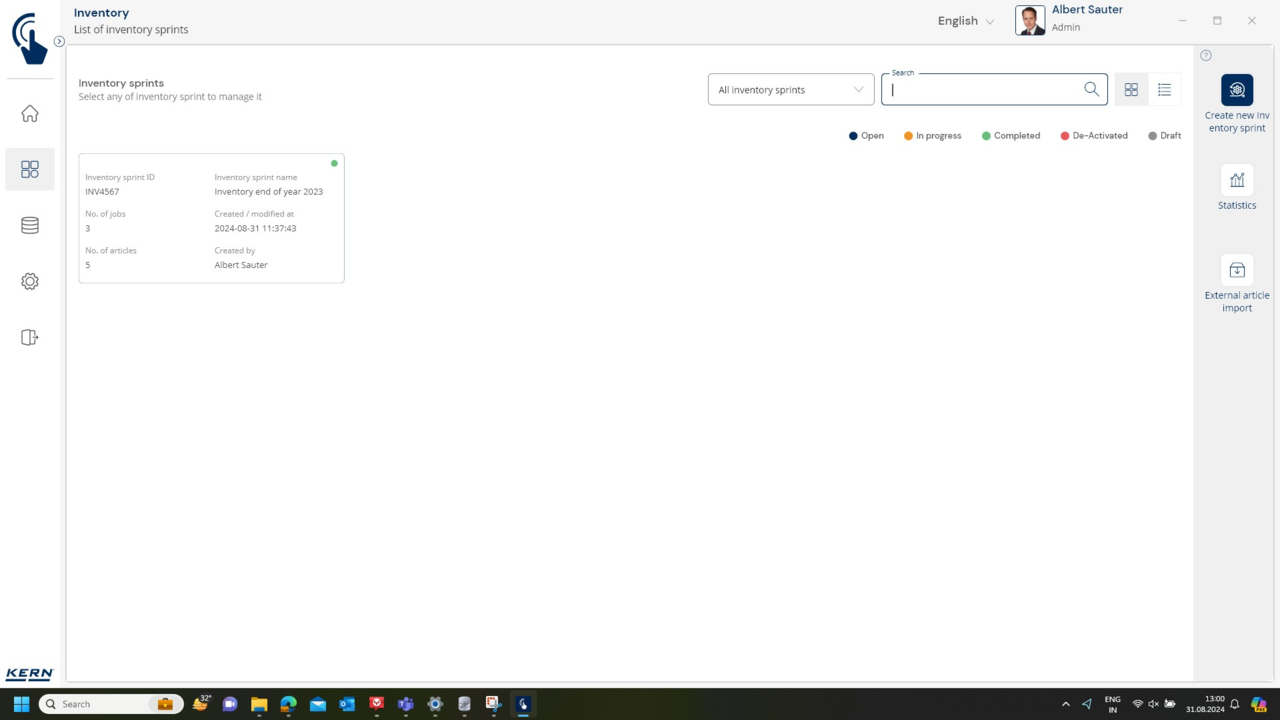Click the Completed green status dot in legend
Screen dimensions: 1280x720
(x=986, y=136)
